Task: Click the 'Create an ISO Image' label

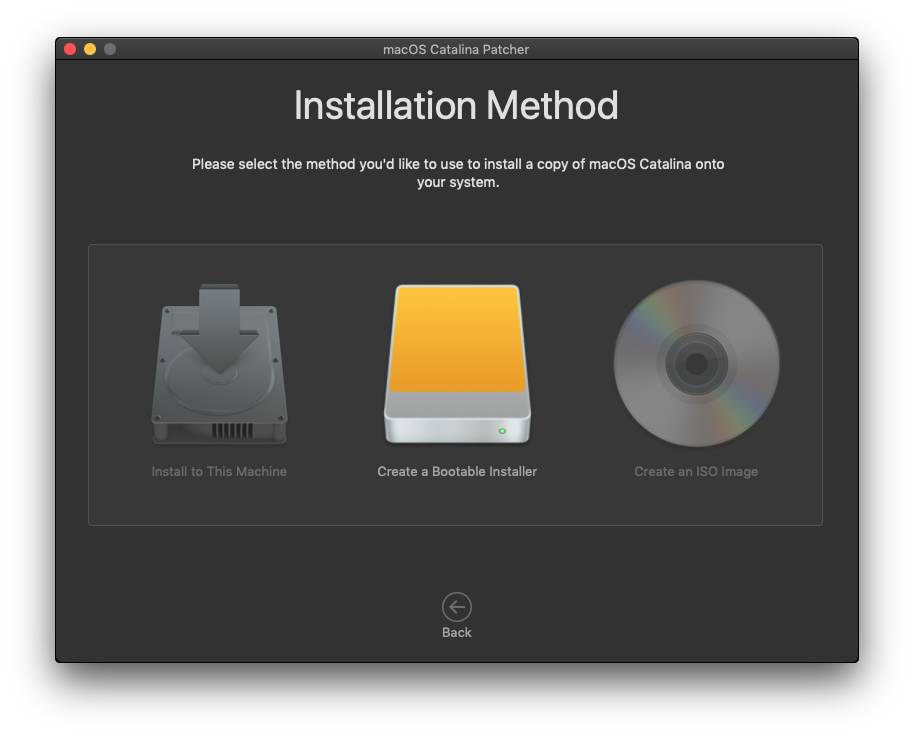Action: coord(696,471)
